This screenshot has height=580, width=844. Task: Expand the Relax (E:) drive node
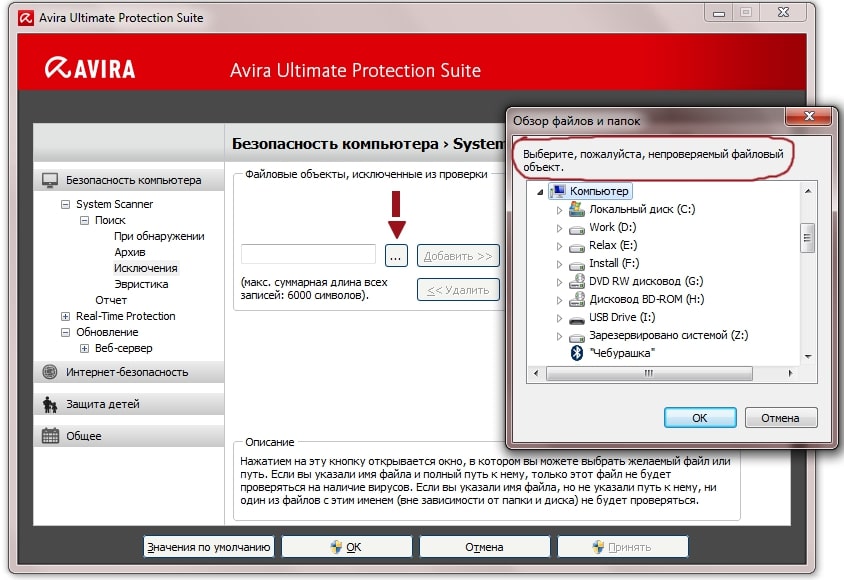[559, 246]
